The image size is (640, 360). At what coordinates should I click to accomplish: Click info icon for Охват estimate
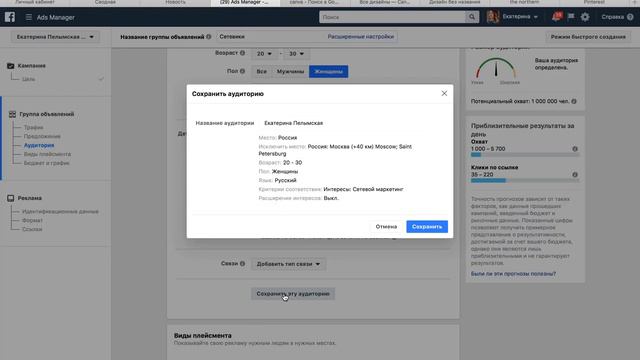pos(575,149)
